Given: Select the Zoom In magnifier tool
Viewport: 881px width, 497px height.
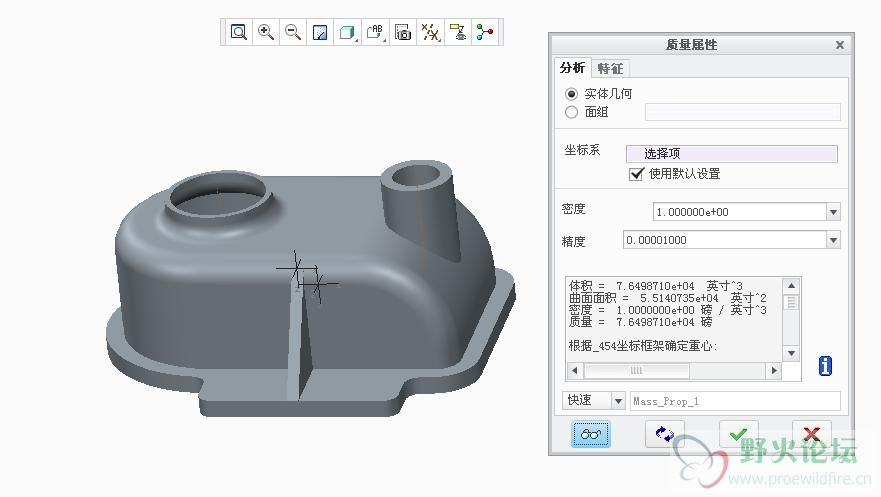Looking at the screenshot, I should [x=266, y=32].
